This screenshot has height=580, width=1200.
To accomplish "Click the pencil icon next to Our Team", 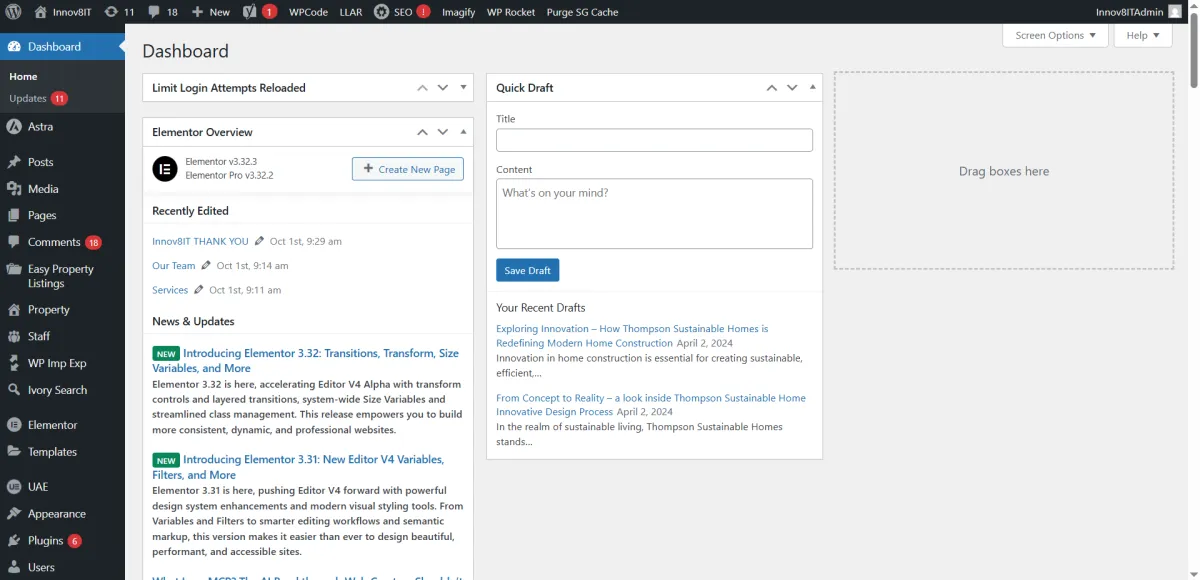I will 207,265.
